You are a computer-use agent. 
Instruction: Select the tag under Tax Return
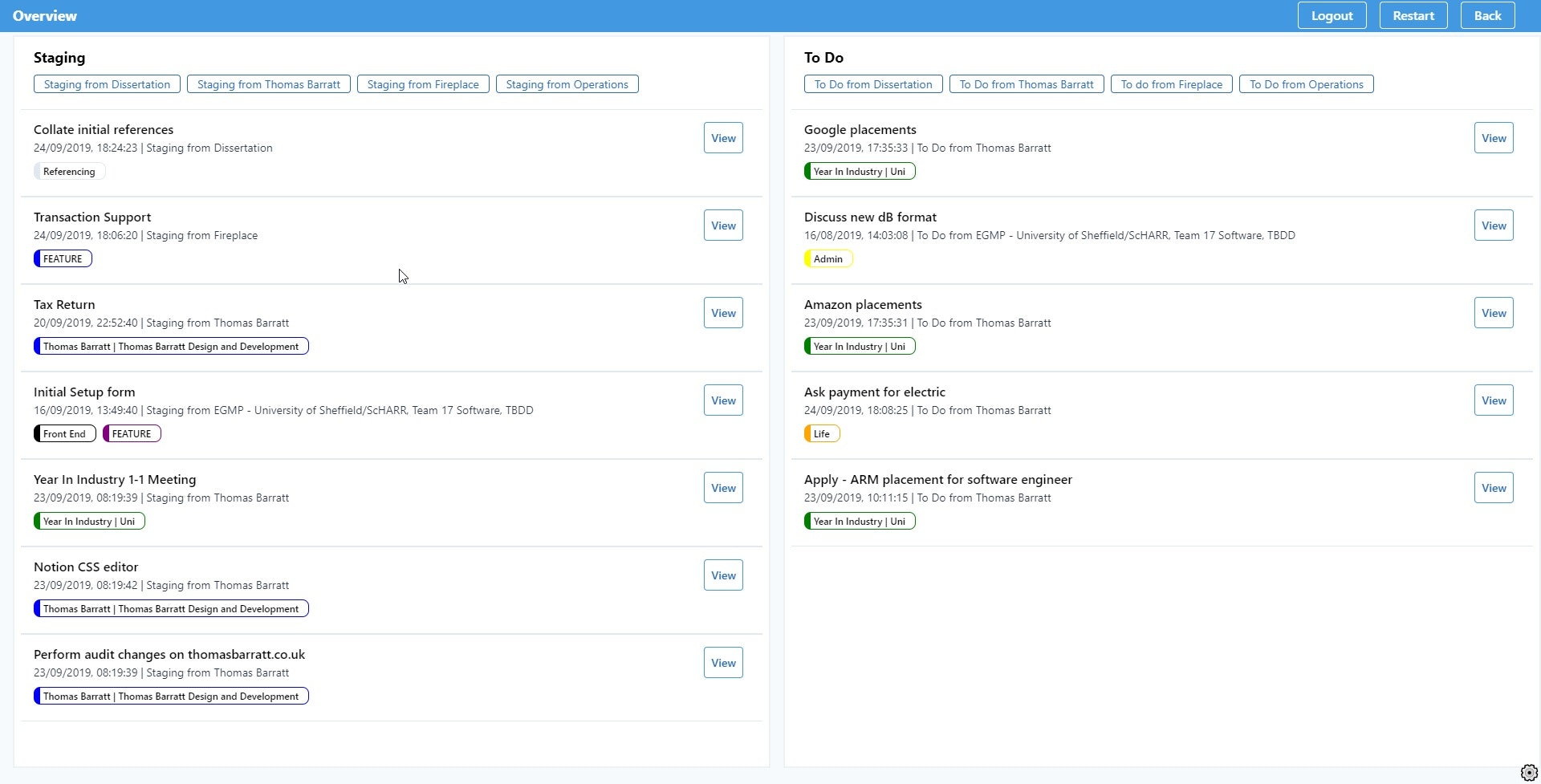point(171,347)
